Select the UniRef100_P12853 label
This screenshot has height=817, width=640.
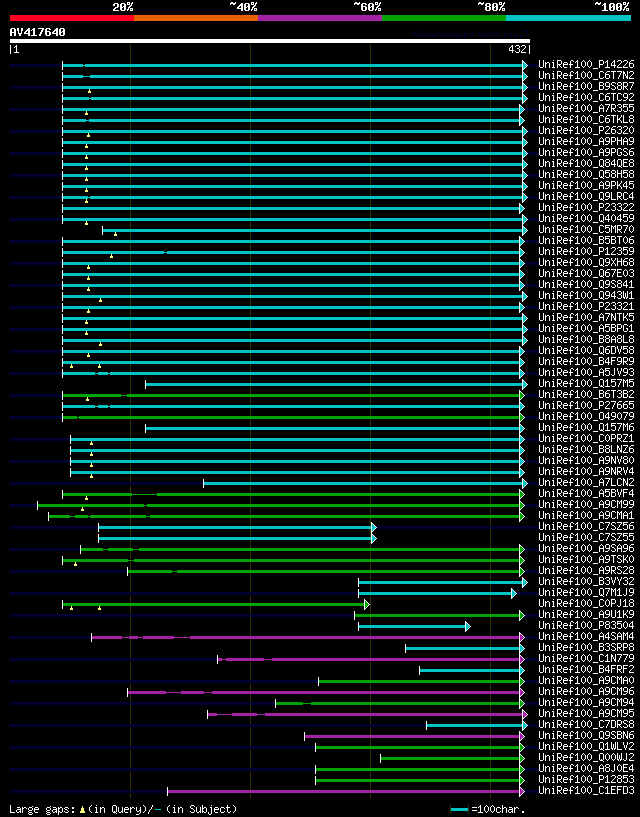pyautogui.click(x=586, y=779)
